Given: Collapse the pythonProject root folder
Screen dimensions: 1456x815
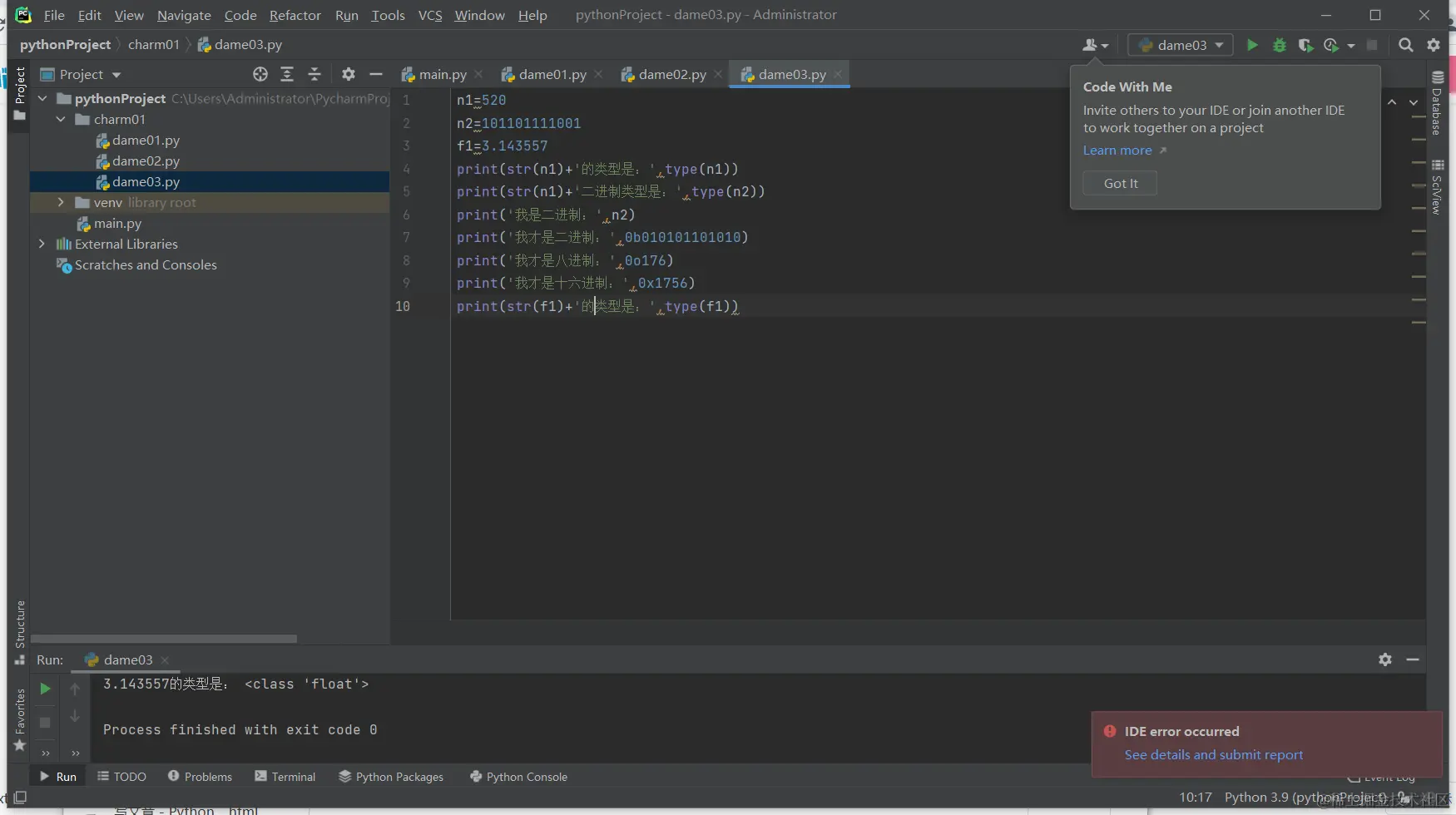Looking at the screenshot, I should [42, 98].
